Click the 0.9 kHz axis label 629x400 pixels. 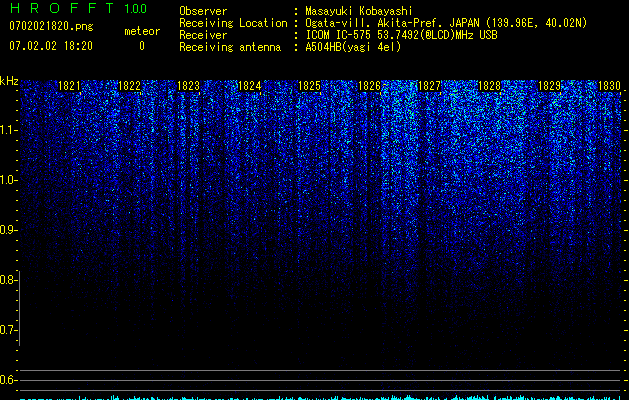[x=7, y=230]
